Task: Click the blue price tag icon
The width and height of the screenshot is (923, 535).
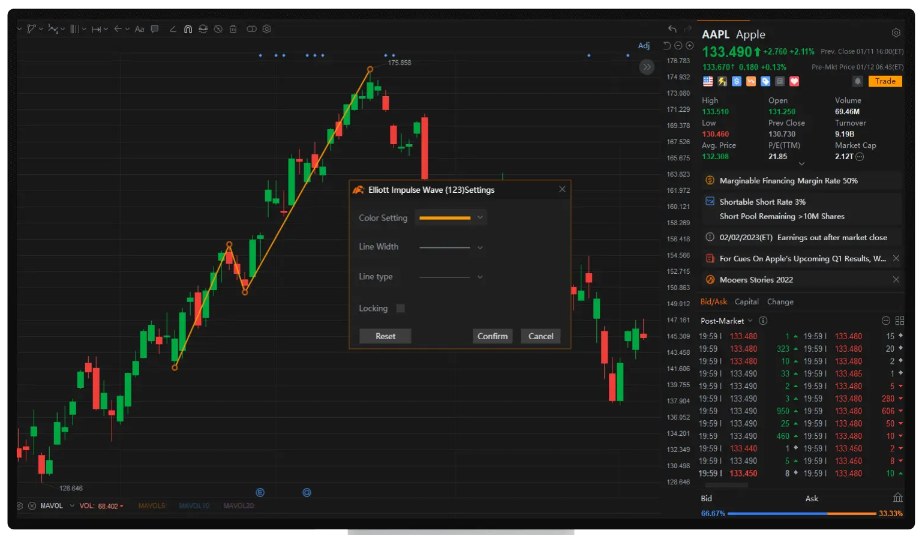Action: point(765,81)
